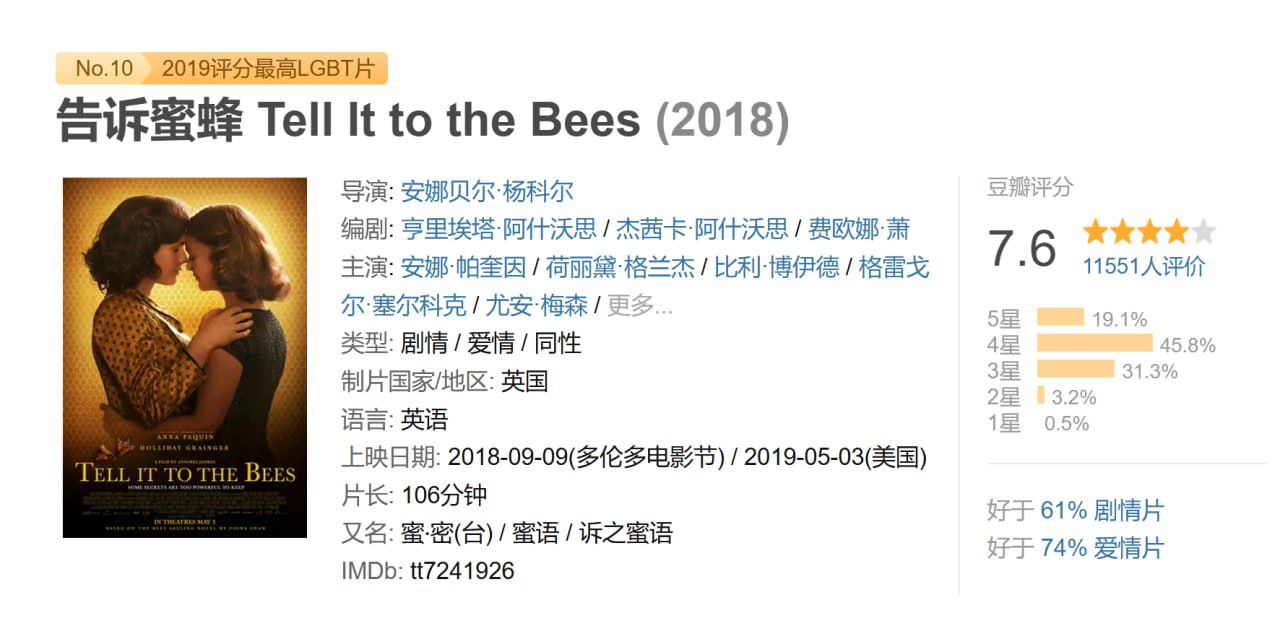Expand cast list with 更多...

point(640,305)
